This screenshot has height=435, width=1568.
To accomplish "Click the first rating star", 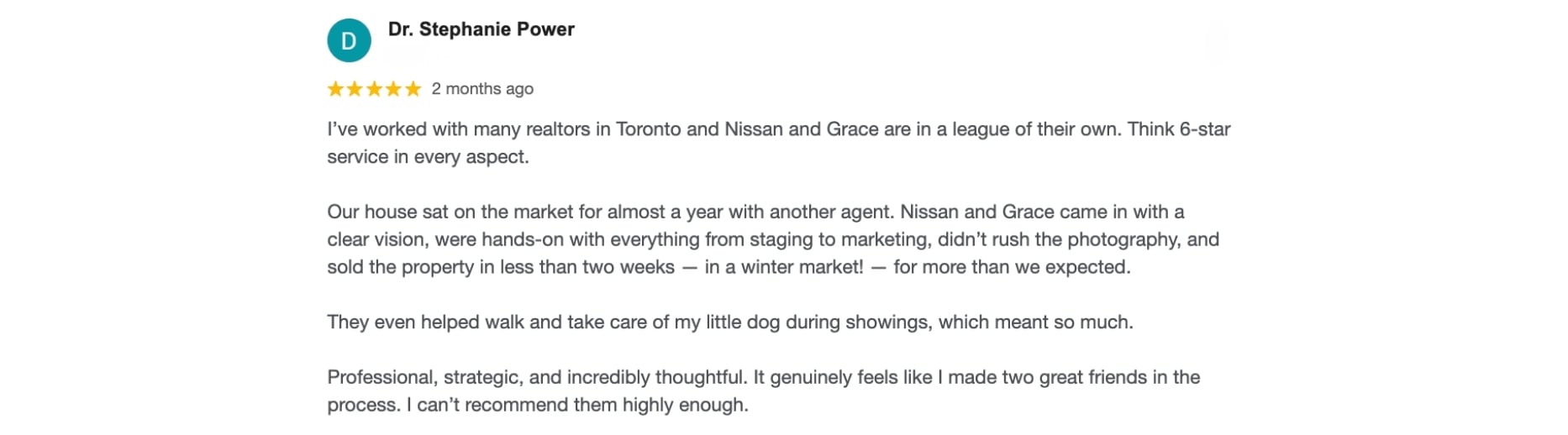I will [335, 89].
